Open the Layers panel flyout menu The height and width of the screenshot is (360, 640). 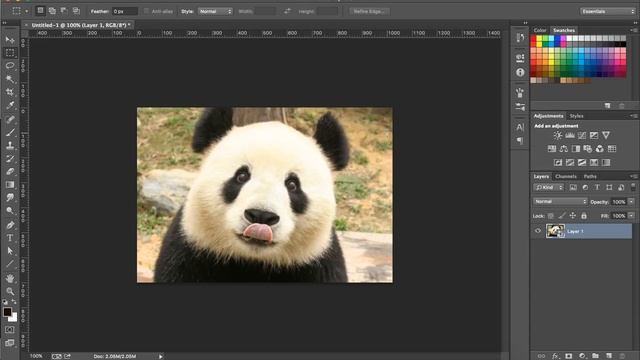coord(633,176)
